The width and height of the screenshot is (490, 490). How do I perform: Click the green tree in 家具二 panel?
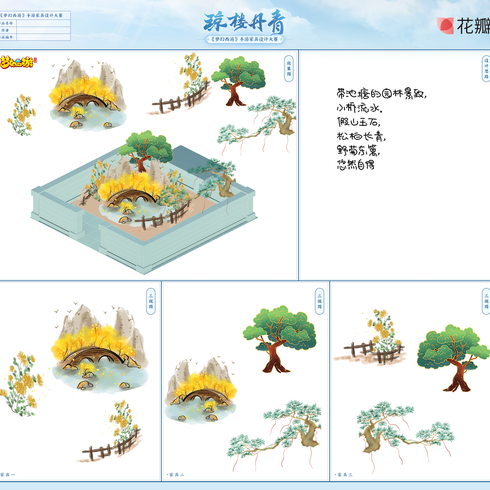[279, 339]
